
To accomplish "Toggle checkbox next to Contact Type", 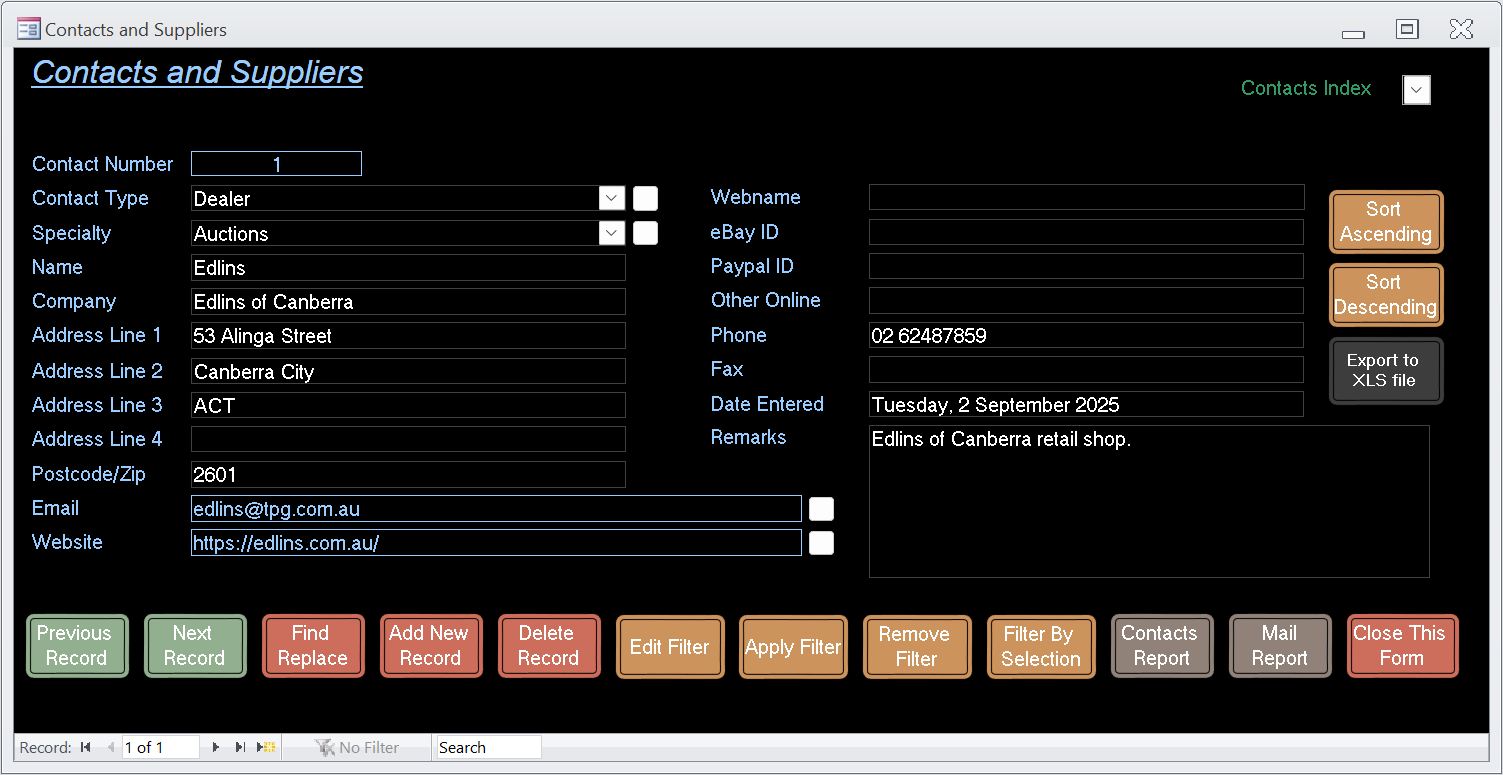I will coord(645,198).
